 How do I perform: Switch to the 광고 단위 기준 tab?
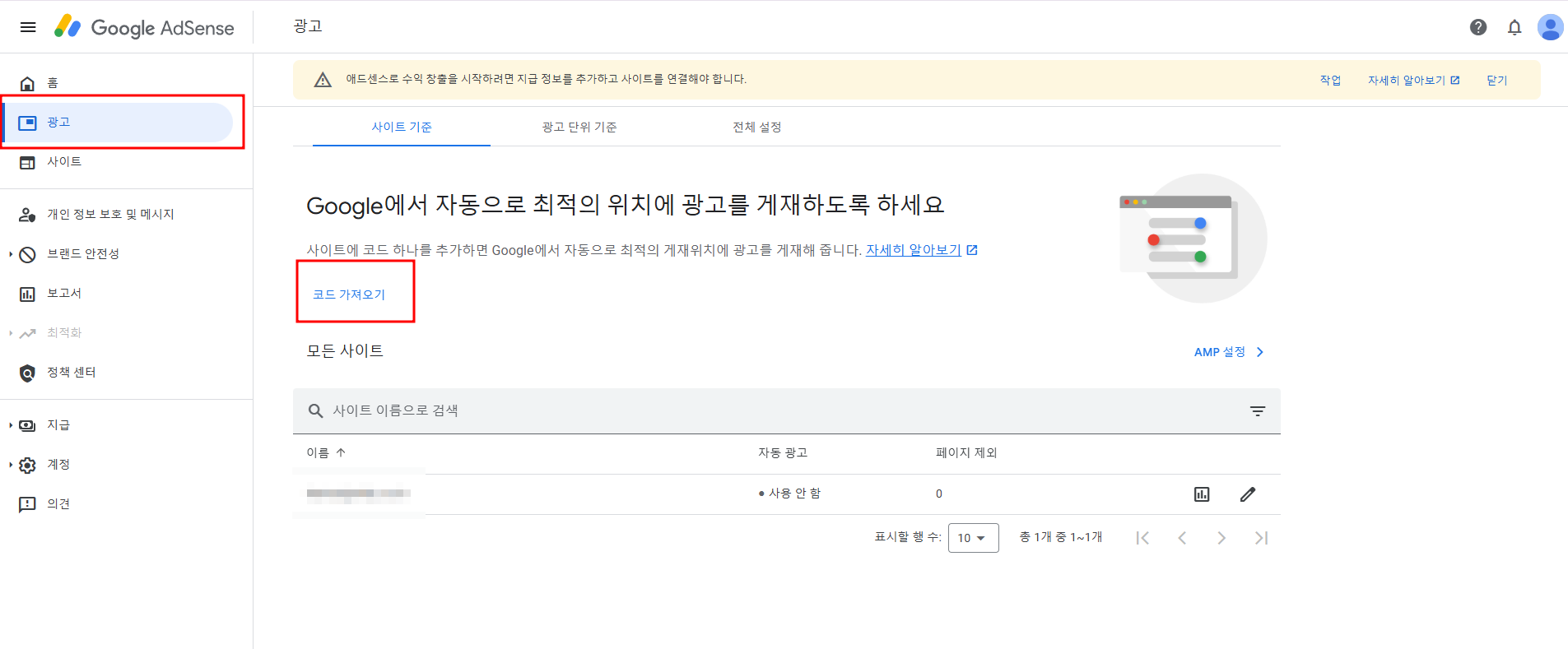pyautogui.click(x=579, y=127)
